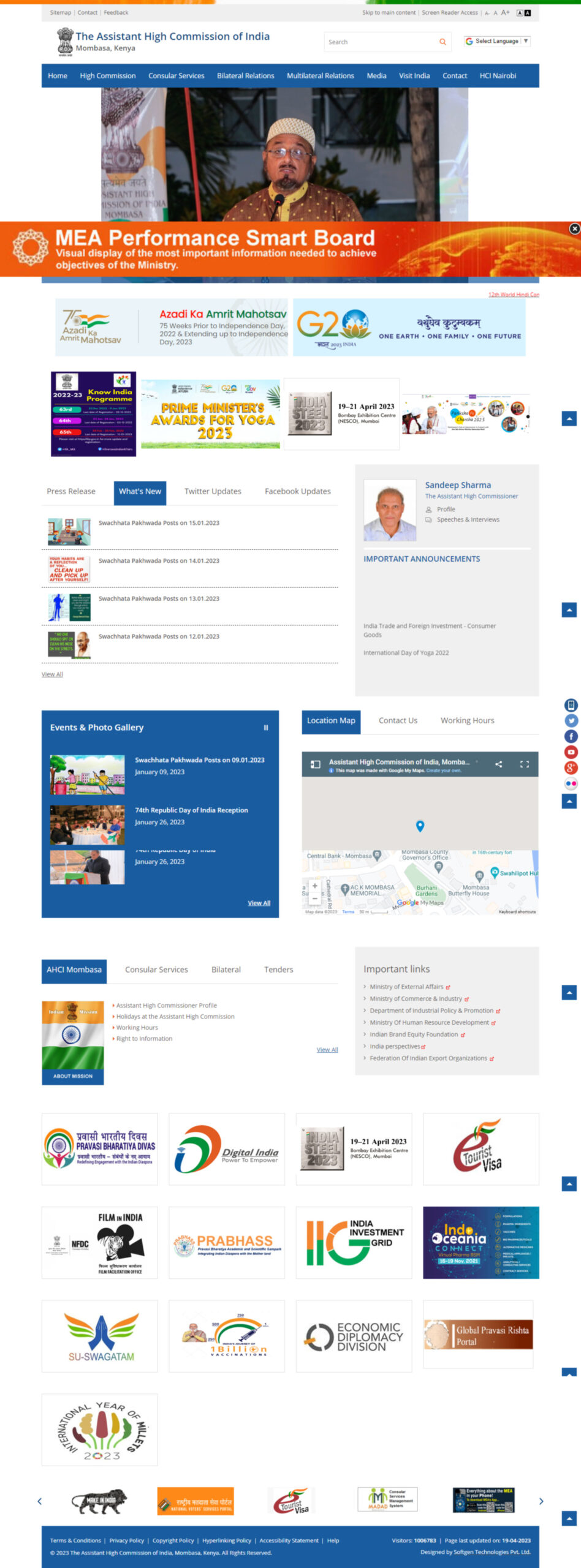
Task: Open HCI Nairobi in the navigation bar
Action: [498, 76]
